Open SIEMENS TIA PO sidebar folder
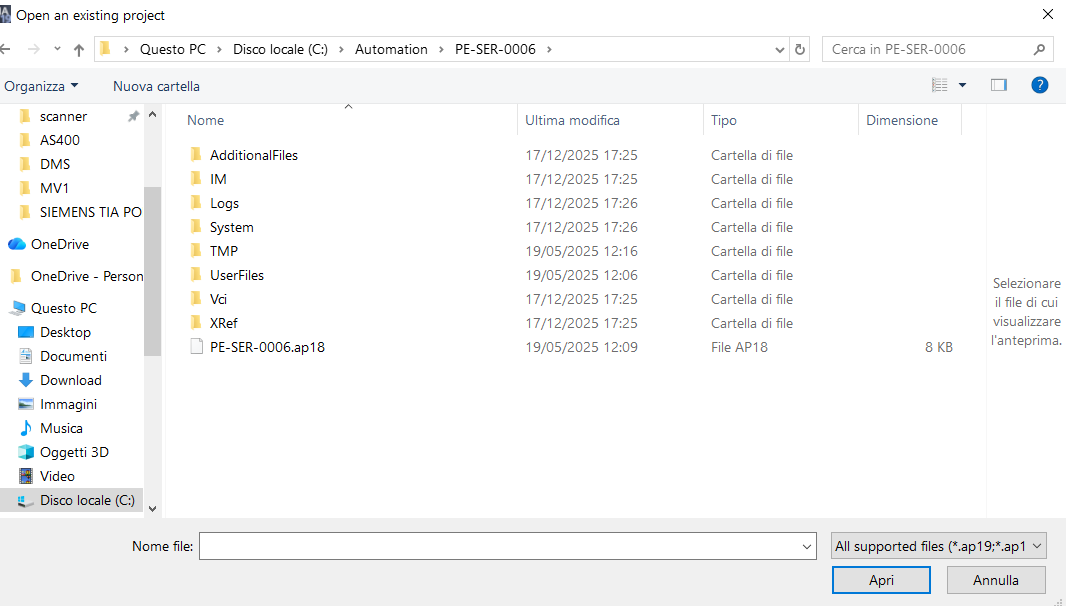 click(90, 212)
